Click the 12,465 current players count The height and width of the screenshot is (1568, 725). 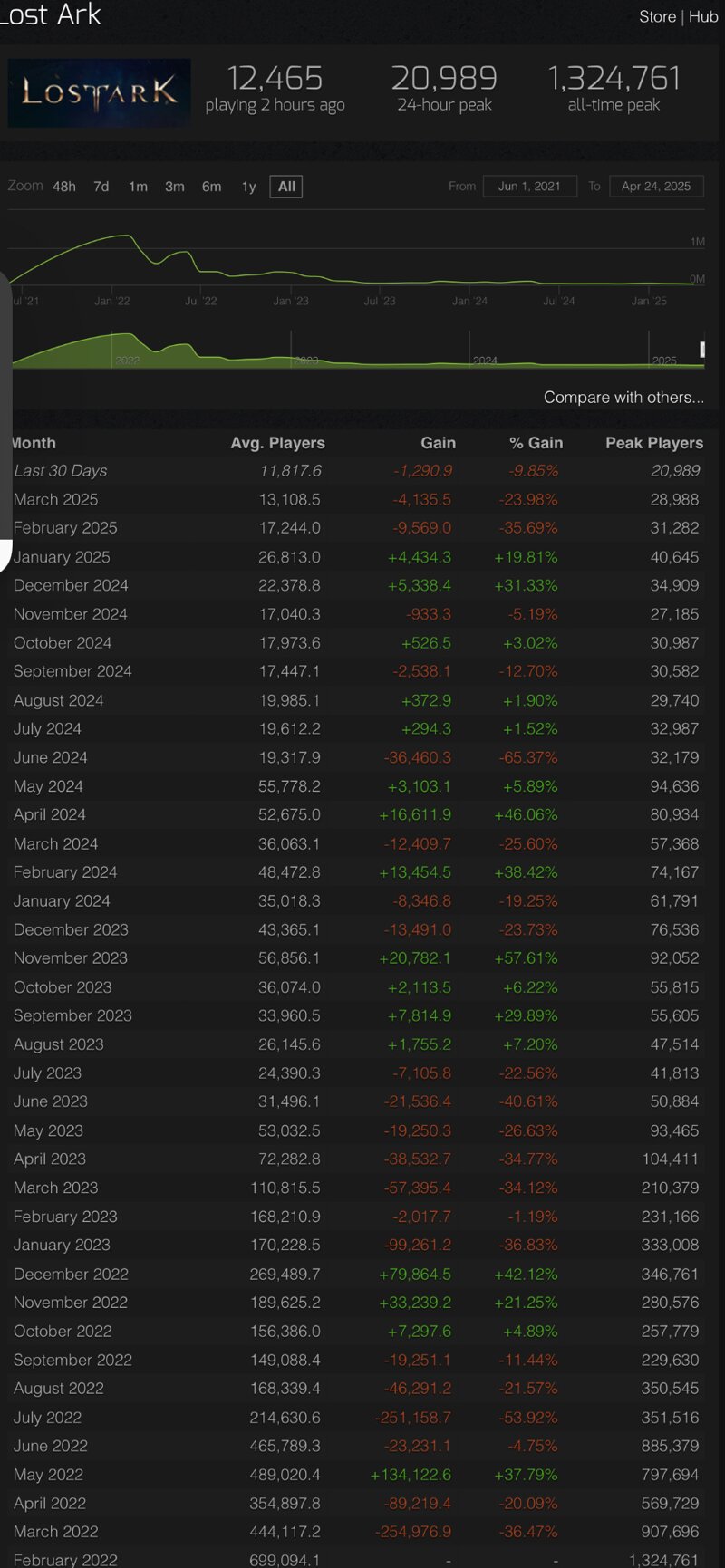click(275, 78)
